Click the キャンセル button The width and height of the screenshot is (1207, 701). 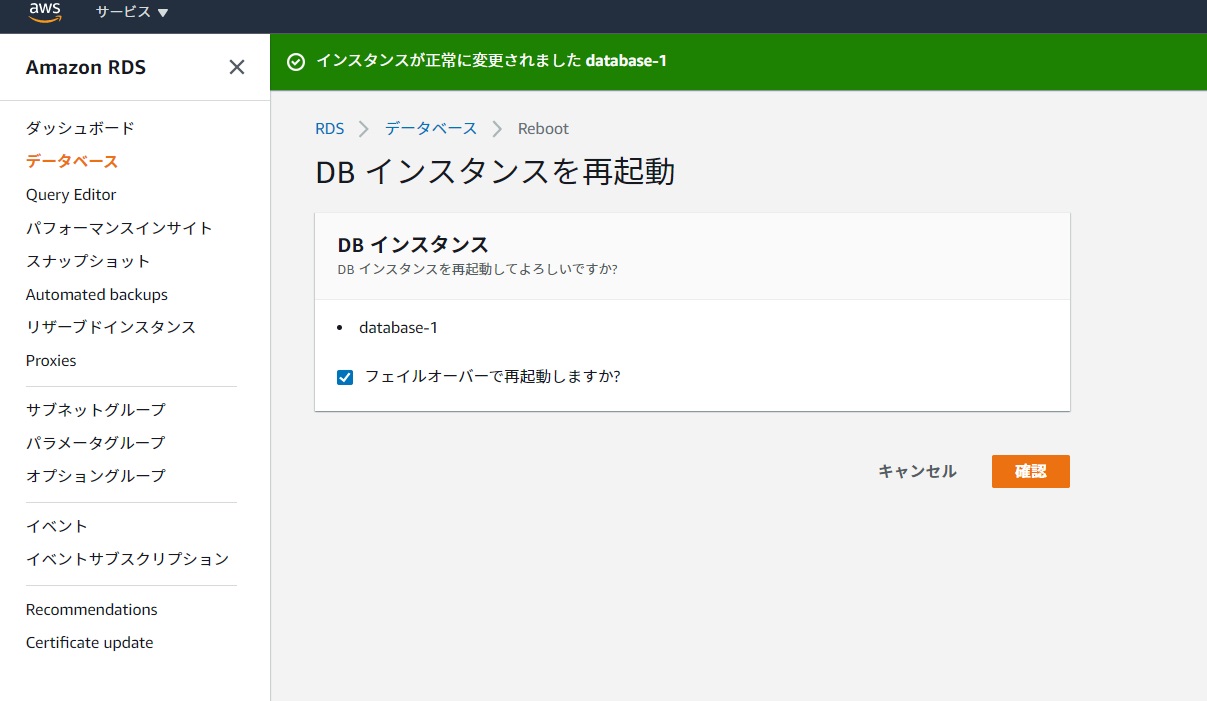pos(917,471)
